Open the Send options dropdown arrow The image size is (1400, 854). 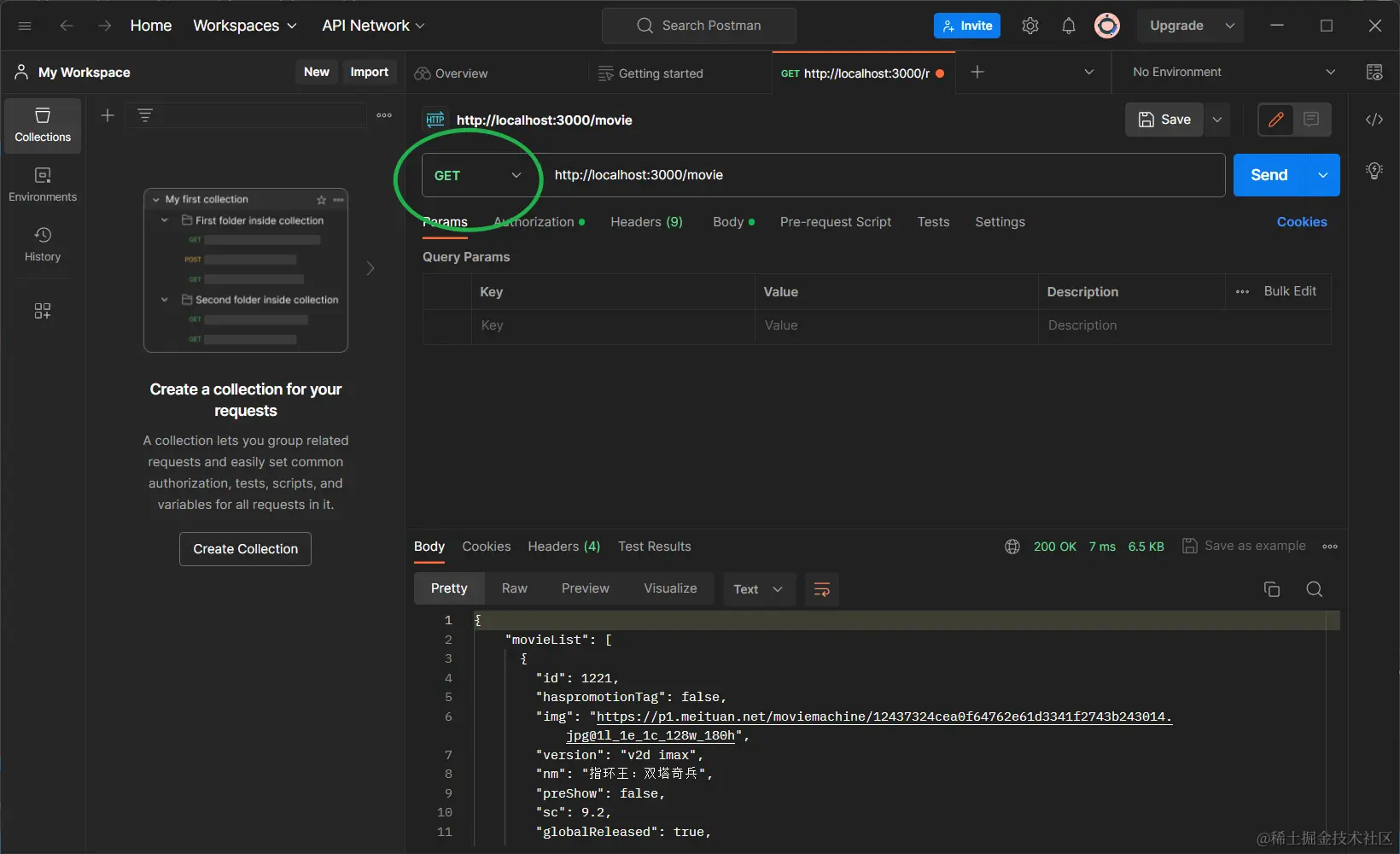tap(1323, 175)
